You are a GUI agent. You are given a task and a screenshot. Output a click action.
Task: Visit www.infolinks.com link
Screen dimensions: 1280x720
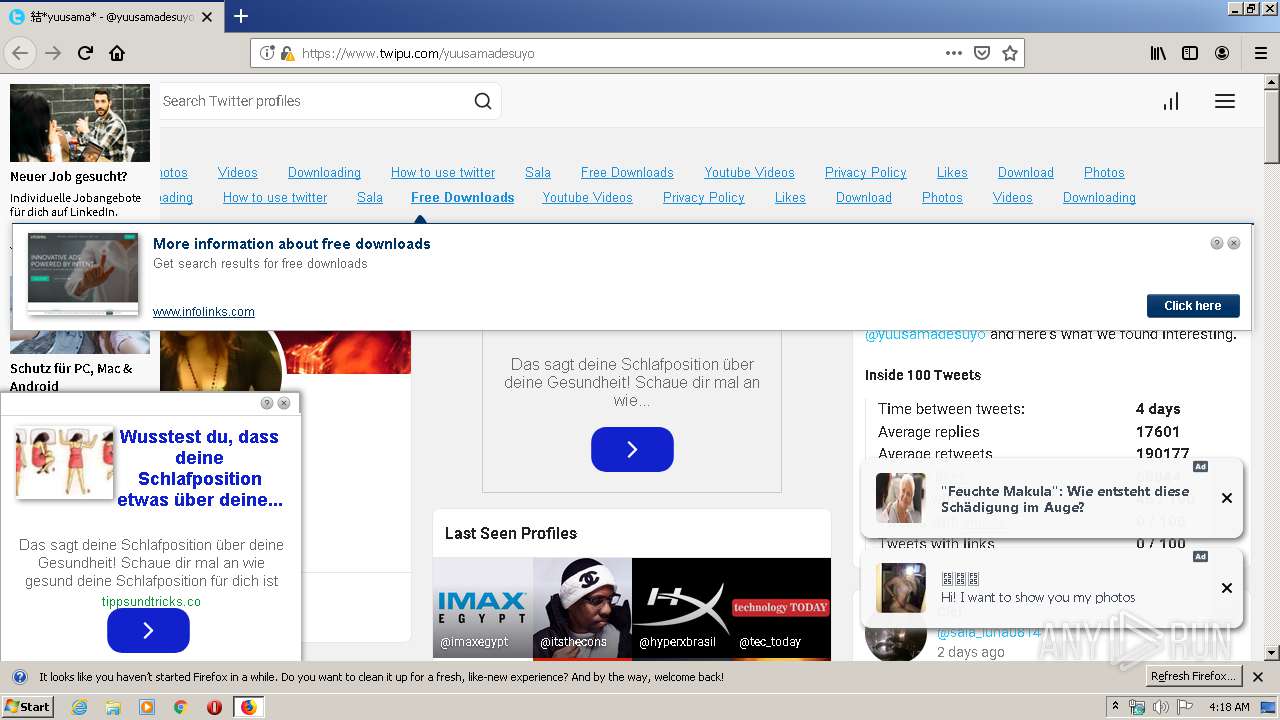[204, 312]
